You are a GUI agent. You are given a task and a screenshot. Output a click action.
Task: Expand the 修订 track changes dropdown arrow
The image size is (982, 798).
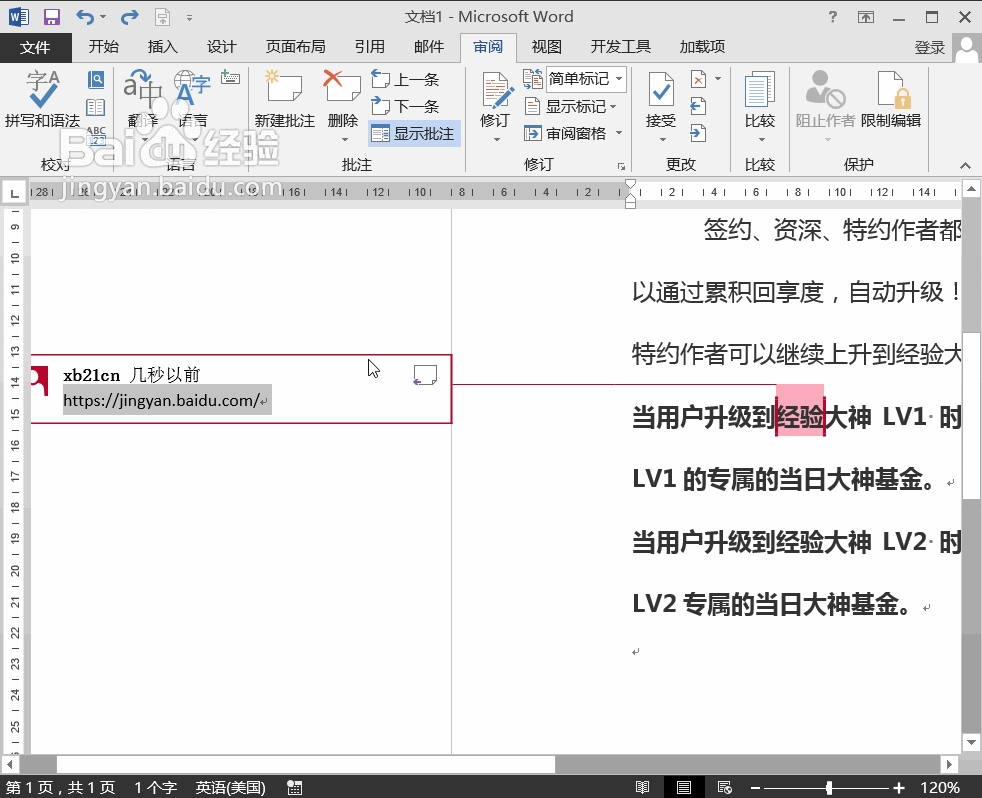pyautogui.click(x=497, y=139)
